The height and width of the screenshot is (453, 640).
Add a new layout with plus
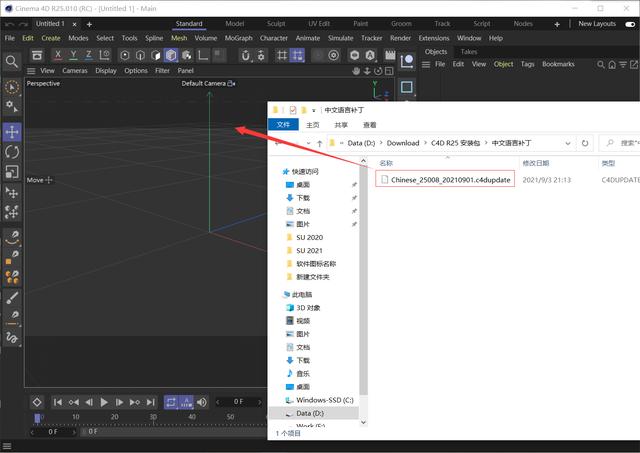[x=557, y=24]
